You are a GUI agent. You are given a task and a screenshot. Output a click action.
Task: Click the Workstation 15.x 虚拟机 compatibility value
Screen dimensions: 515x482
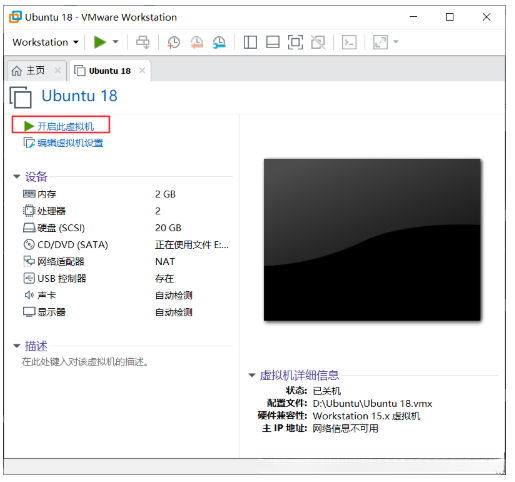pyautogui.click(x=366, y=416)
